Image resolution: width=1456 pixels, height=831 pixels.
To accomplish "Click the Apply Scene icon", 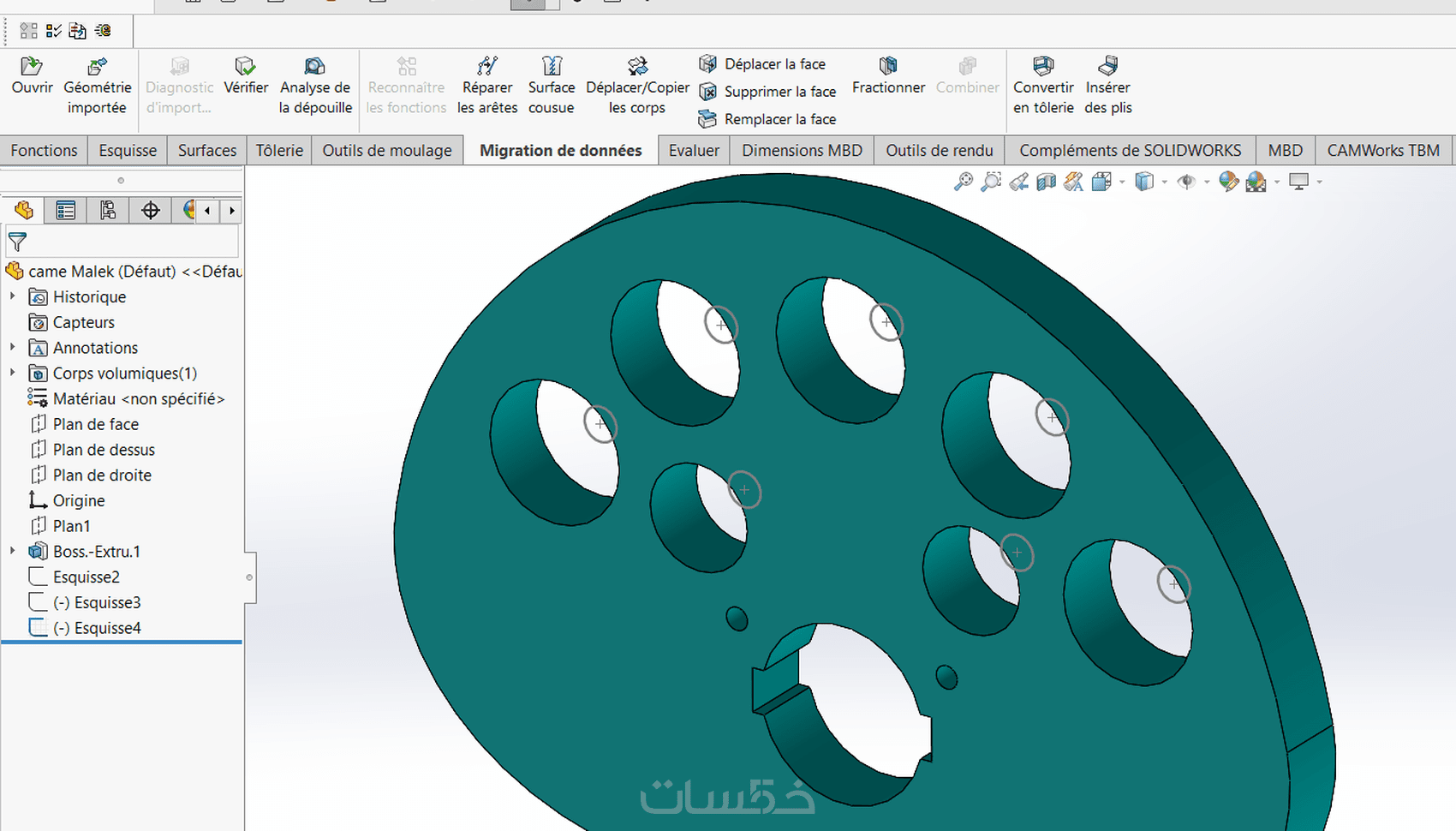I will [1256, 182].
